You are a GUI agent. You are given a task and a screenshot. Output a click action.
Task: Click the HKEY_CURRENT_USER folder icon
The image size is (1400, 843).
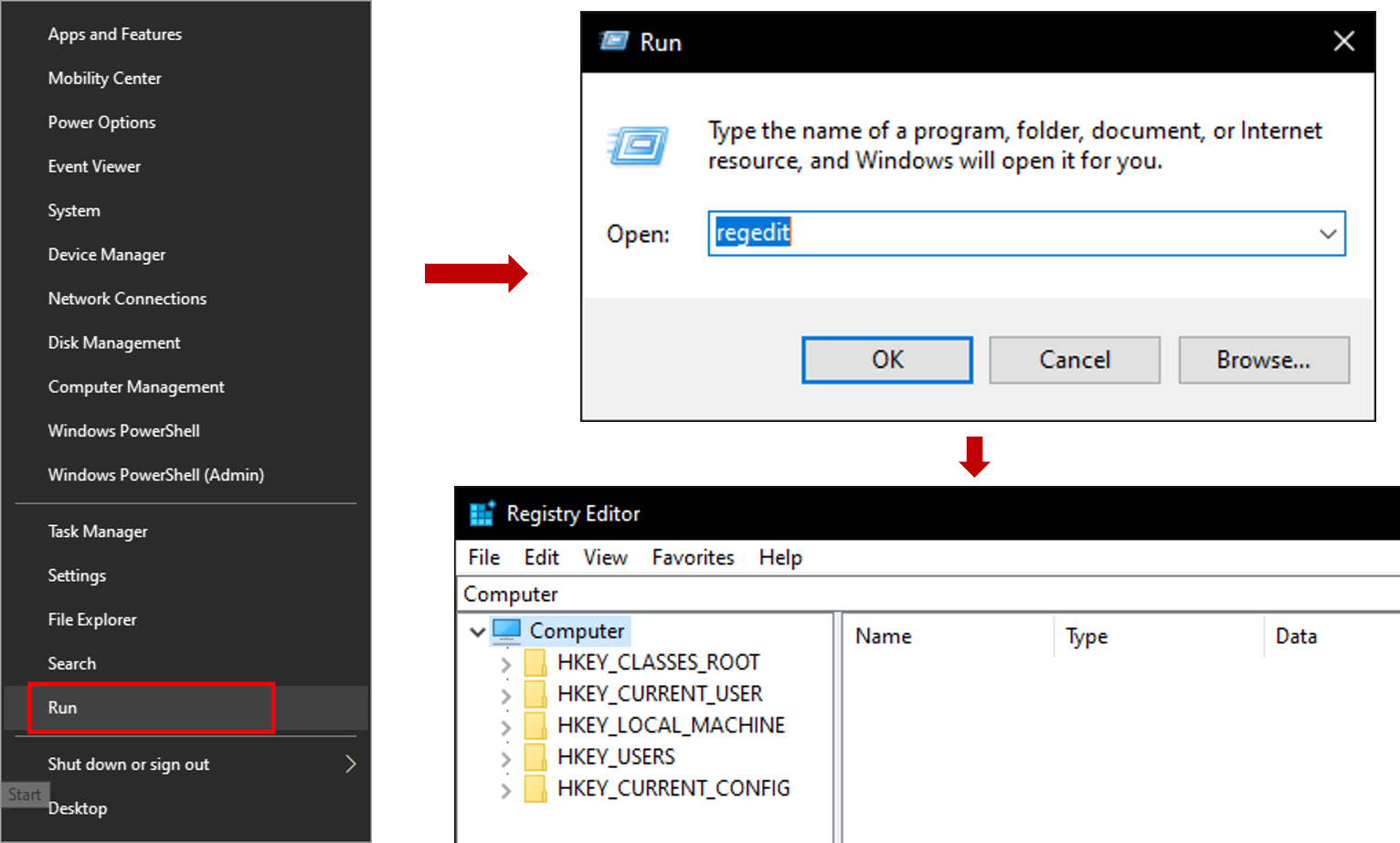tap(536, 694)
